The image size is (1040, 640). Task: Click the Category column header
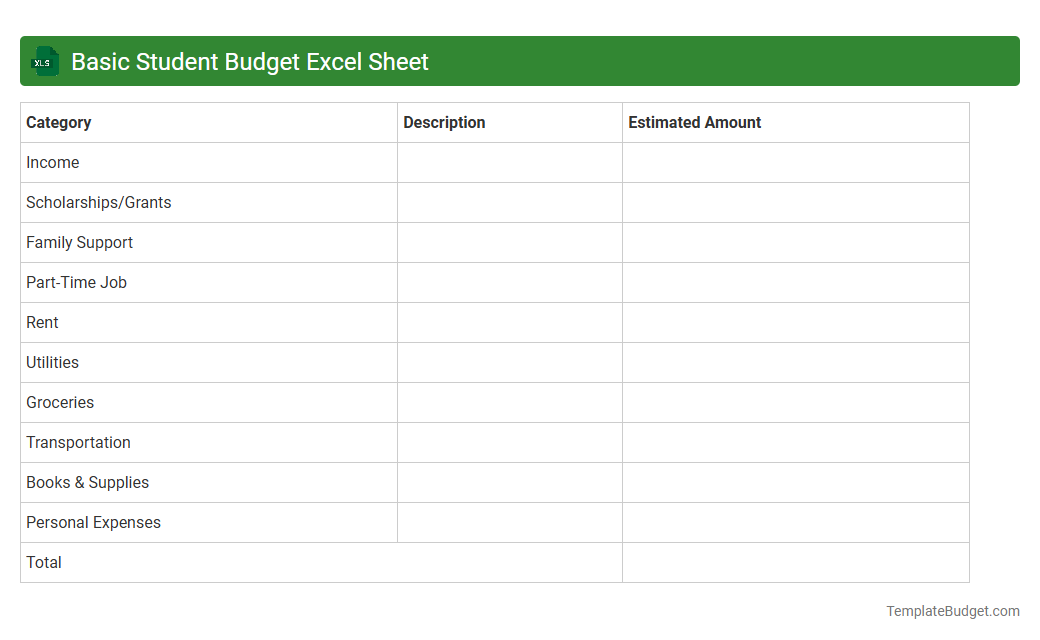(x=59, y=122)
